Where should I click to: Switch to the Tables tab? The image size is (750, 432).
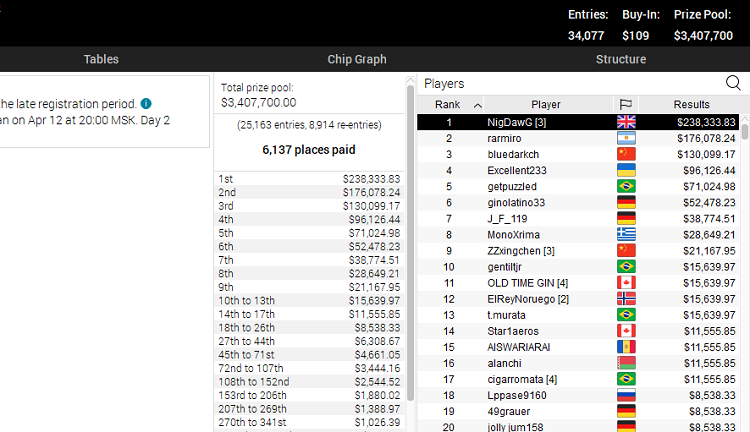tap(101, 59)
